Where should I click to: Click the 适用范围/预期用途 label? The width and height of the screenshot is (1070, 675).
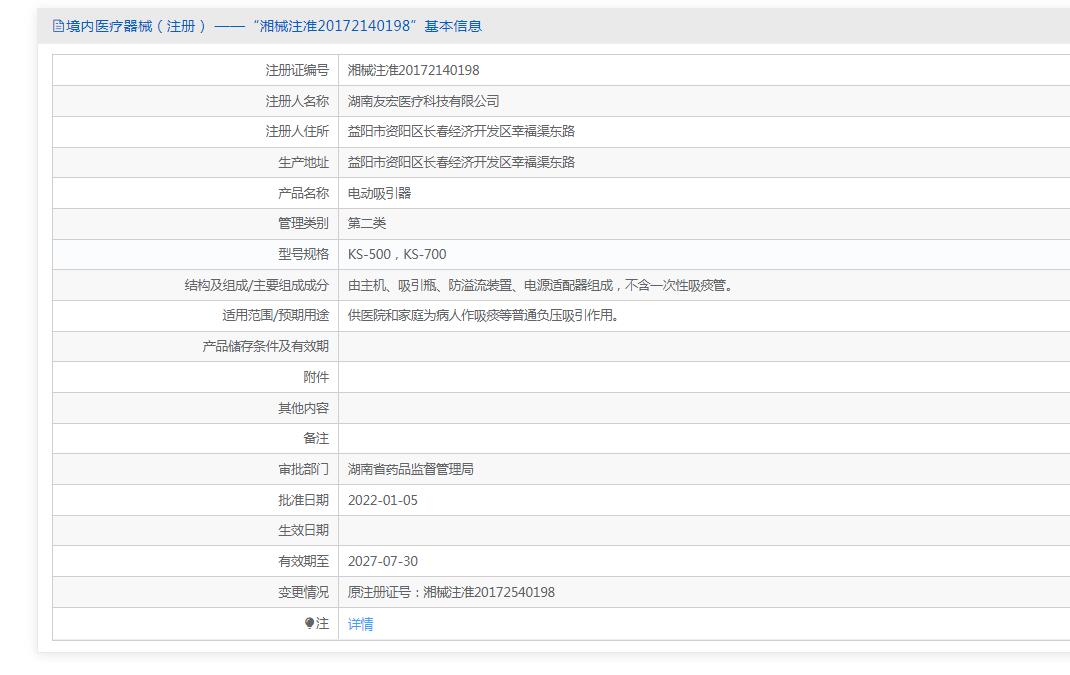276,315
